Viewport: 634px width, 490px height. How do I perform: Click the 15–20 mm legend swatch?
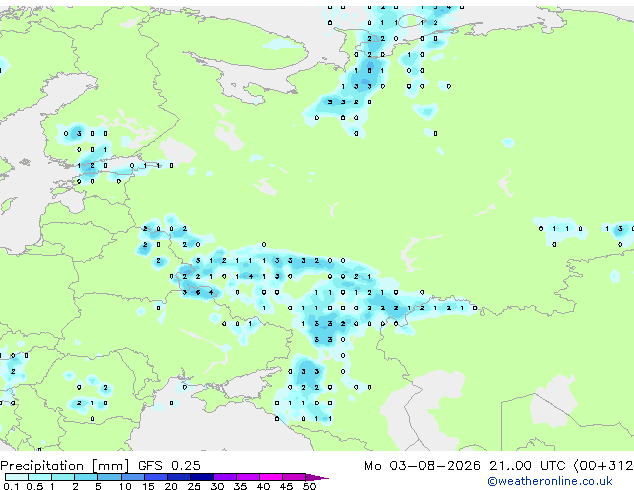(x=156, y=477)
